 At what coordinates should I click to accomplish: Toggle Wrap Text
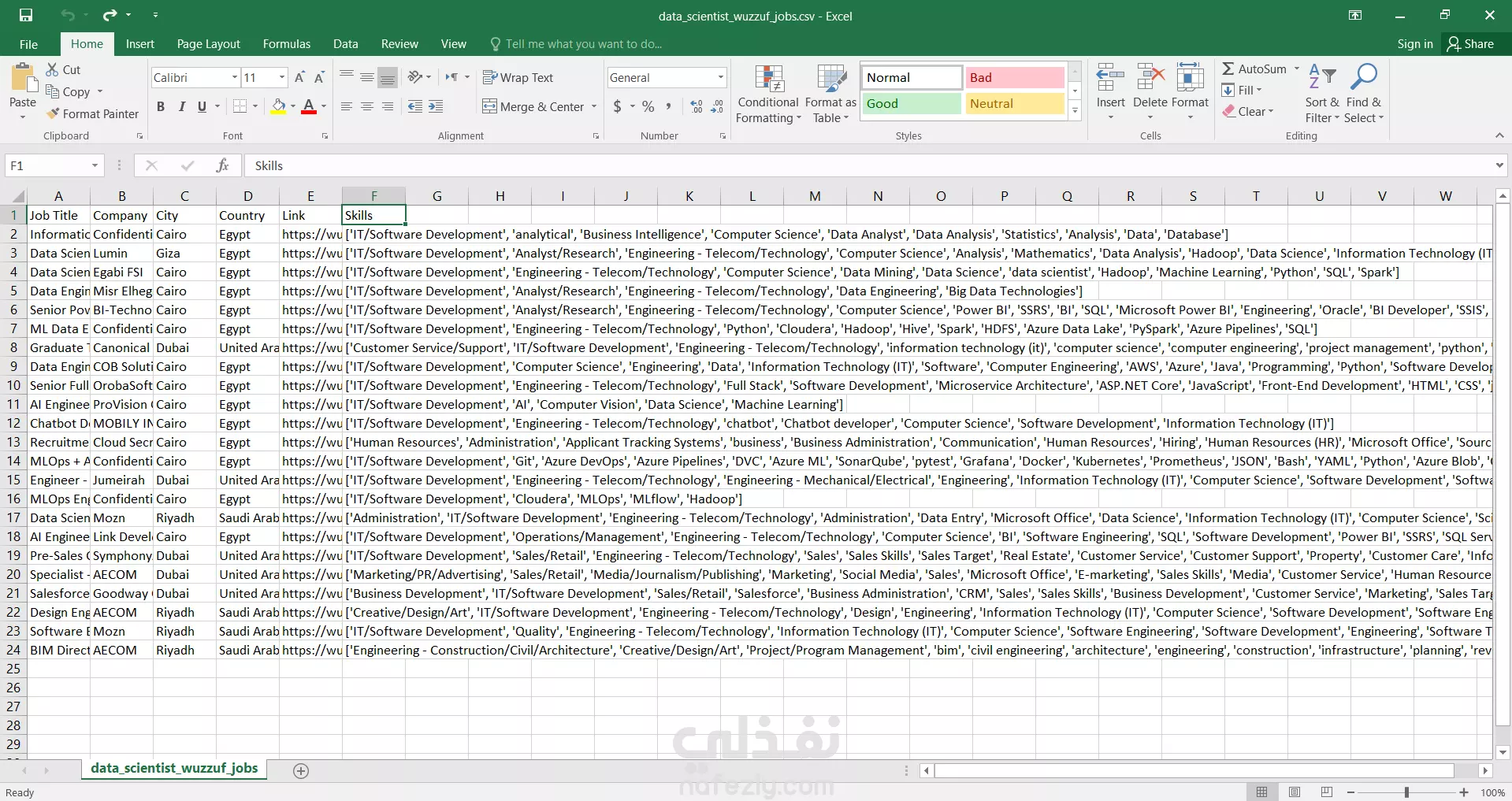[x=518, y=77]
